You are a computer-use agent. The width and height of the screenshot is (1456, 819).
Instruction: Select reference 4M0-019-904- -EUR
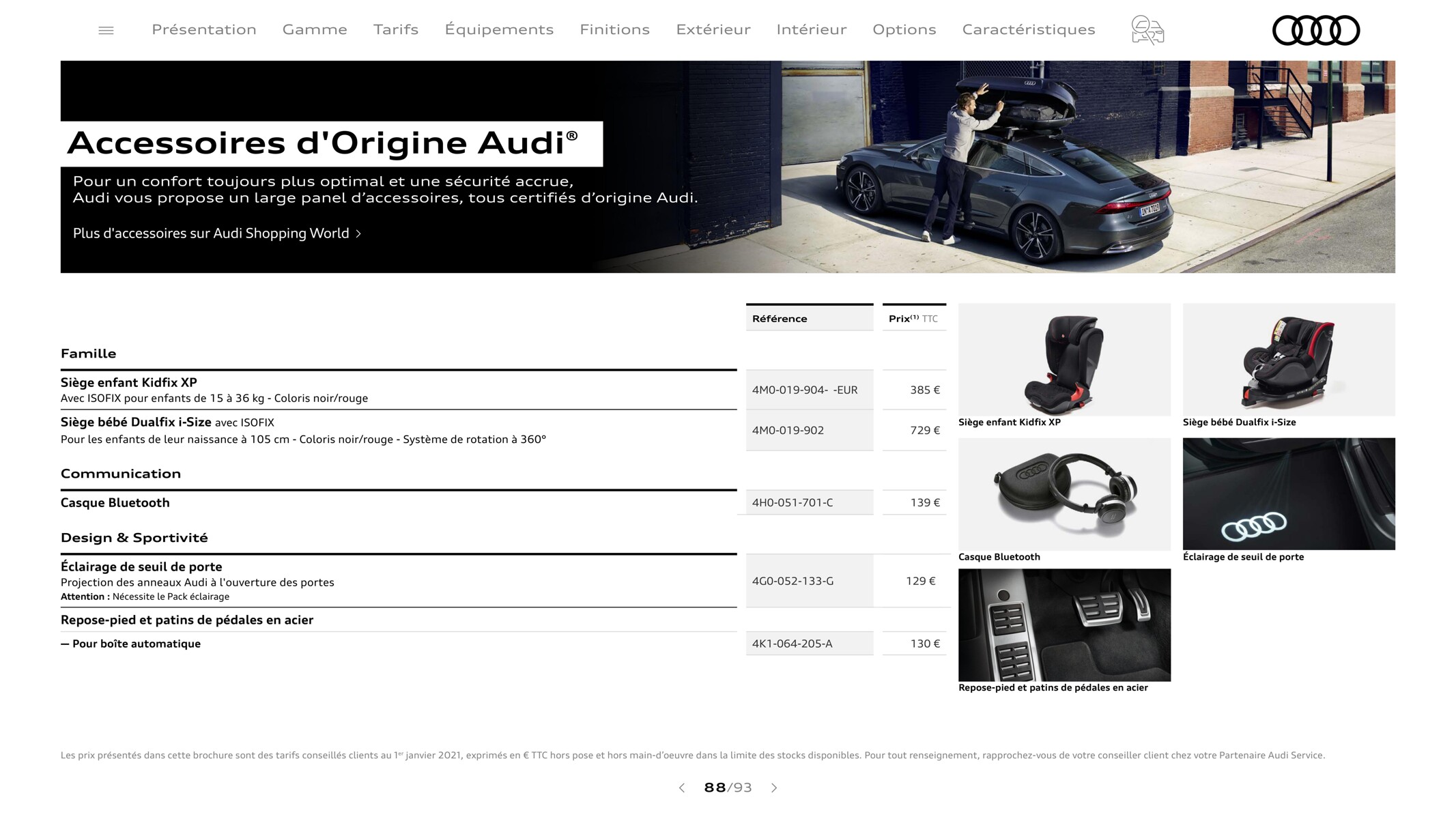click(805, 390)
